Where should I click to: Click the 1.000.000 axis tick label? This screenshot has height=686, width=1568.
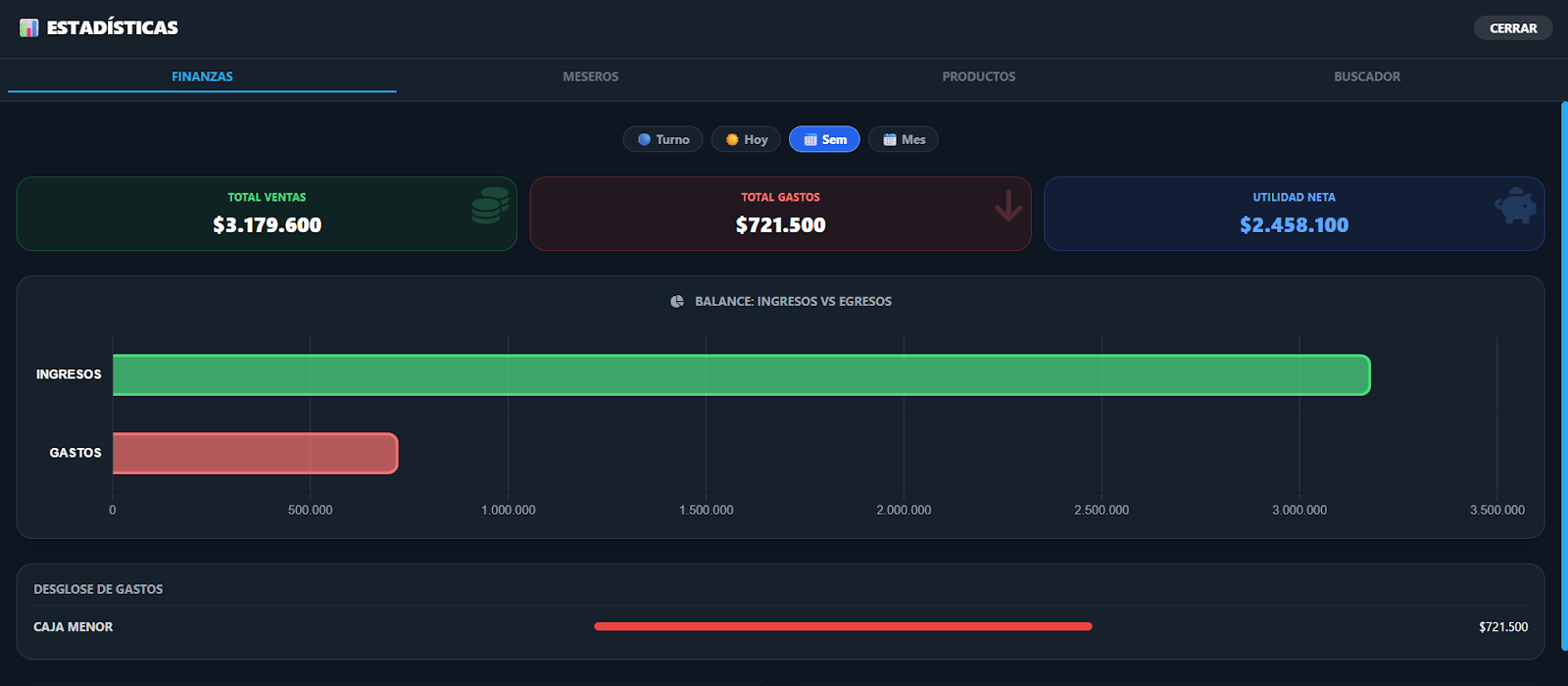tap(509, 510)
